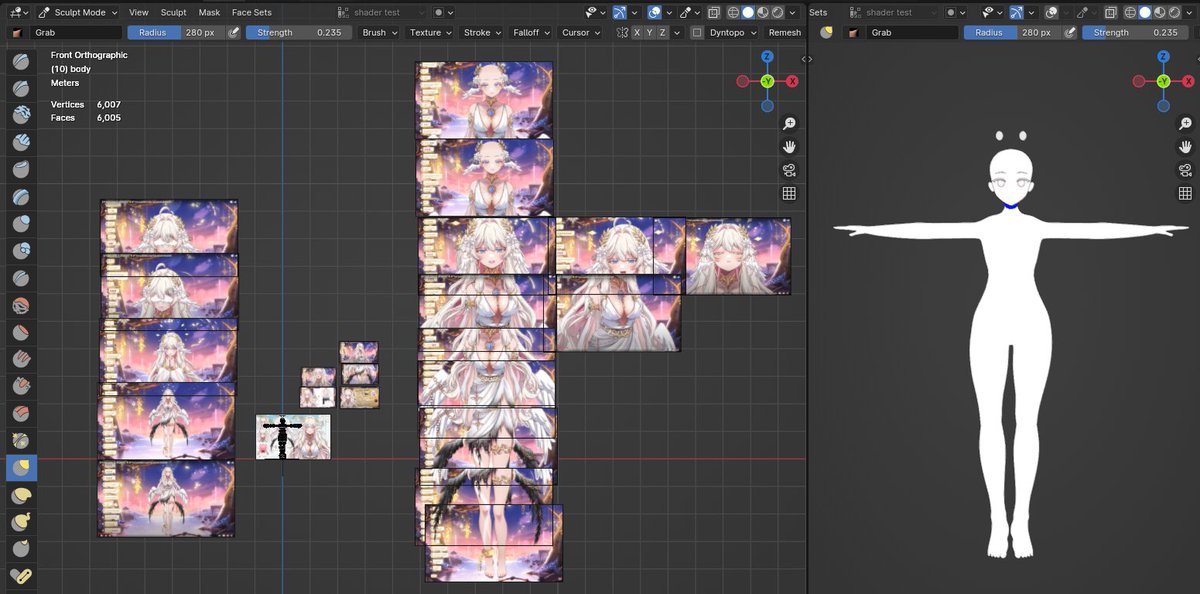
Task: Toggle X axis symmetry
Action: pyautogui.click(x=637, y=33)
